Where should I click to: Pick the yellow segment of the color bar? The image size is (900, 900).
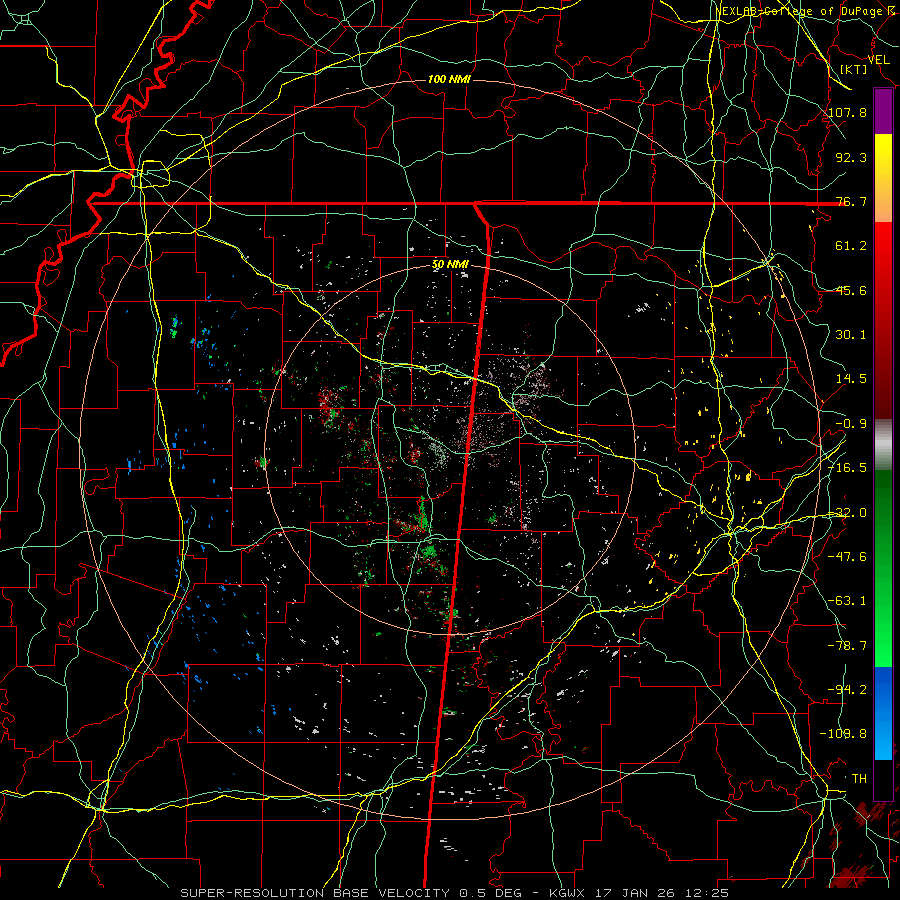tap(883, 178)
